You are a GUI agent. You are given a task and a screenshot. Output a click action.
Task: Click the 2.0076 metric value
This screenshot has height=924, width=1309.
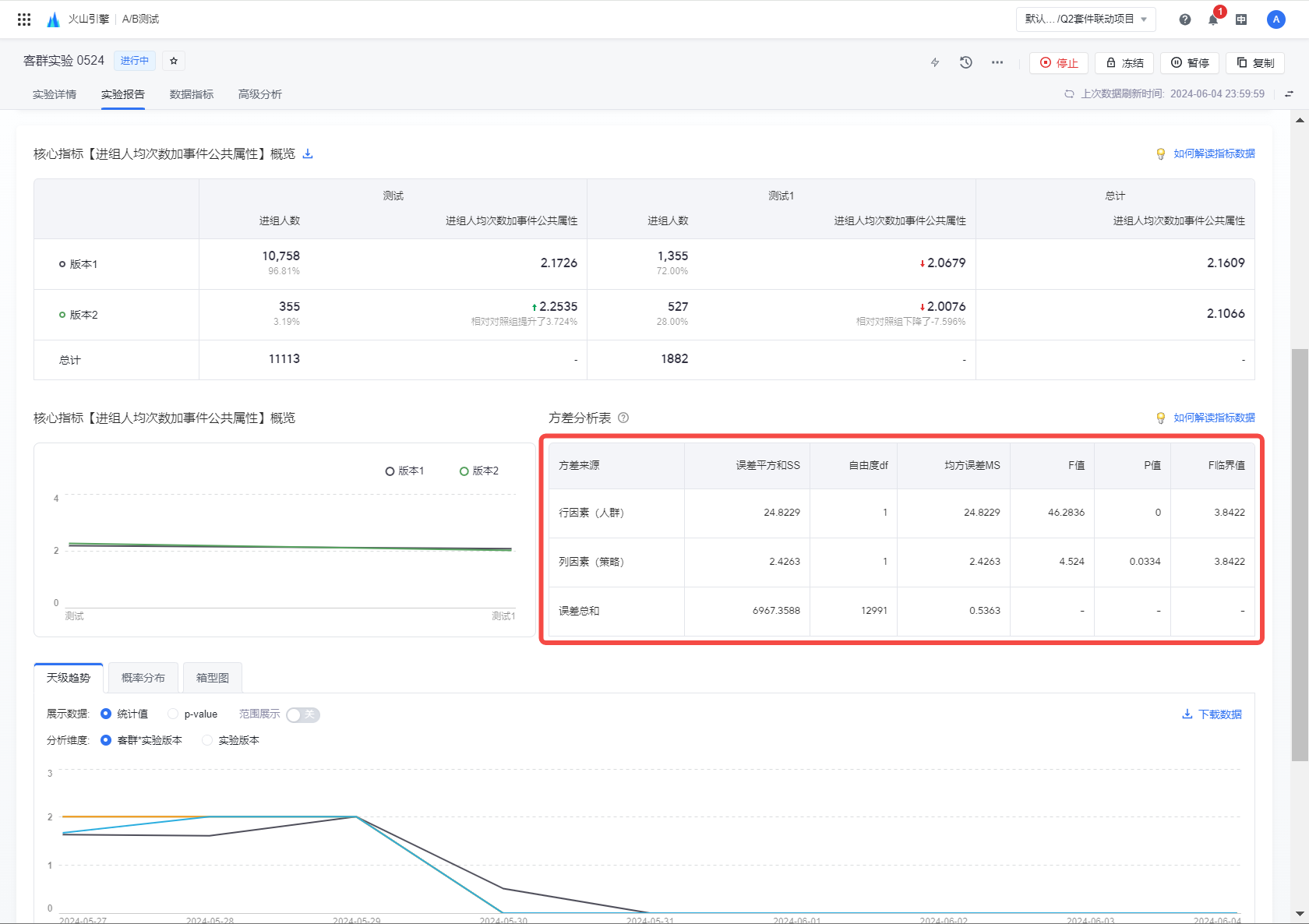[x=947, y=307]
